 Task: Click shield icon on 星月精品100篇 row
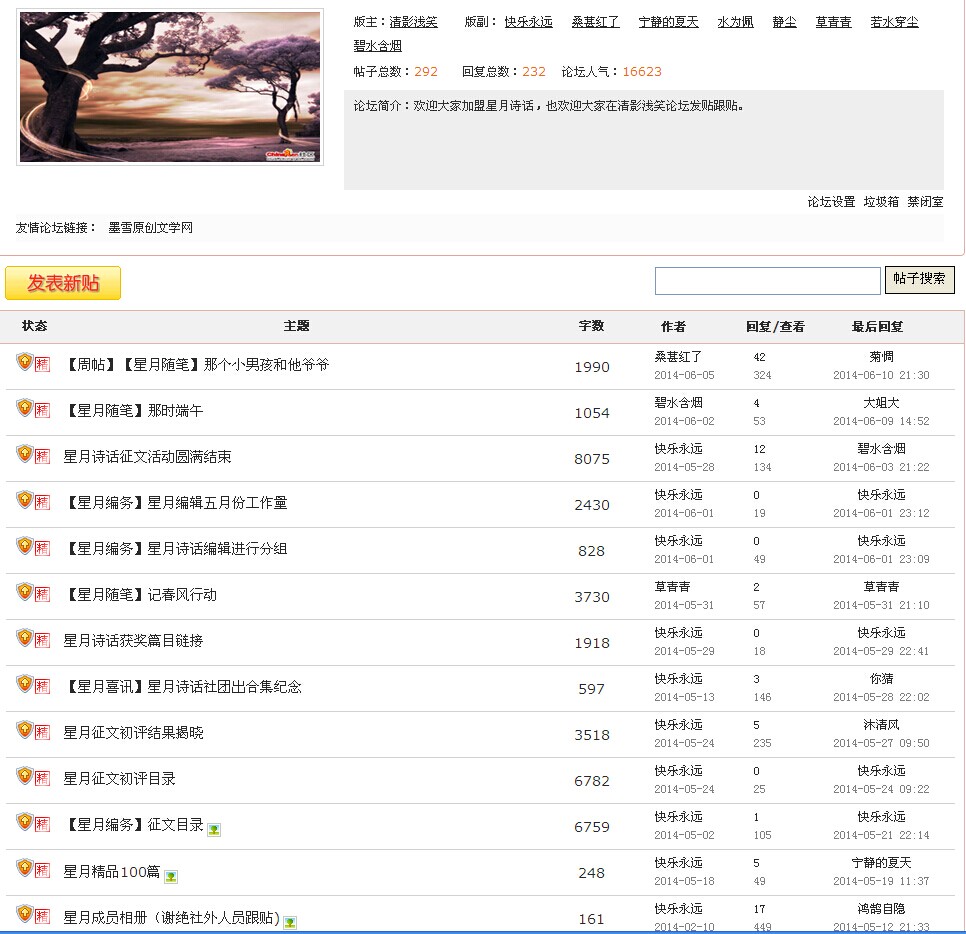point(24,867)
